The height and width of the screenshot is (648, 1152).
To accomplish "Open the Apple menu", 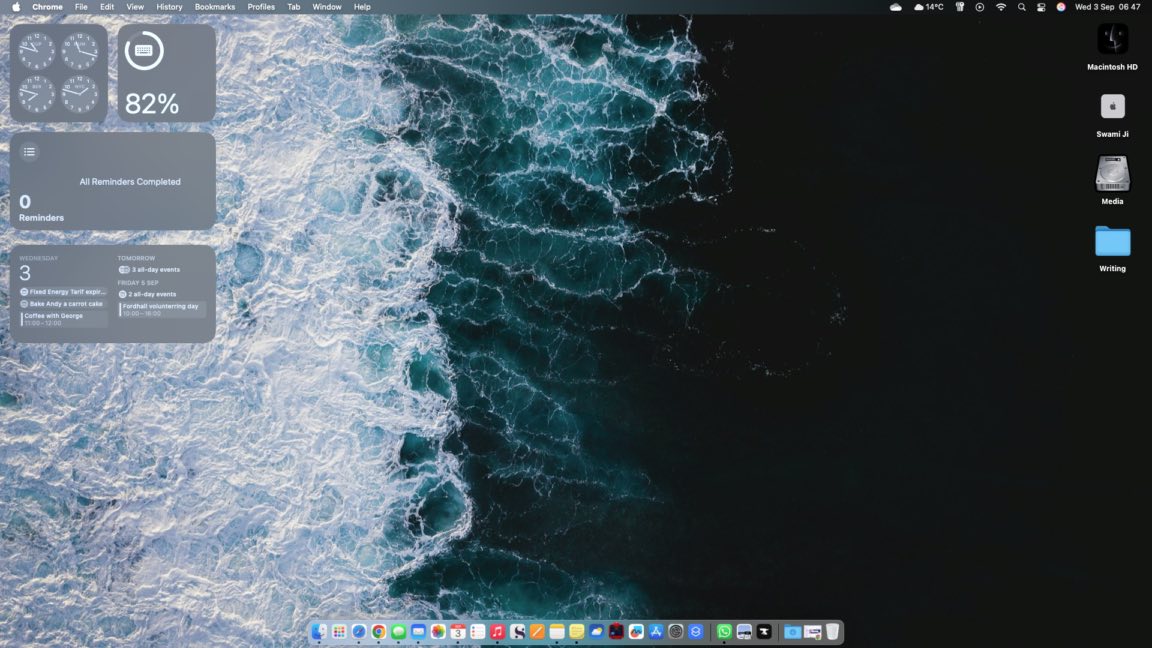I will [15, 7].
